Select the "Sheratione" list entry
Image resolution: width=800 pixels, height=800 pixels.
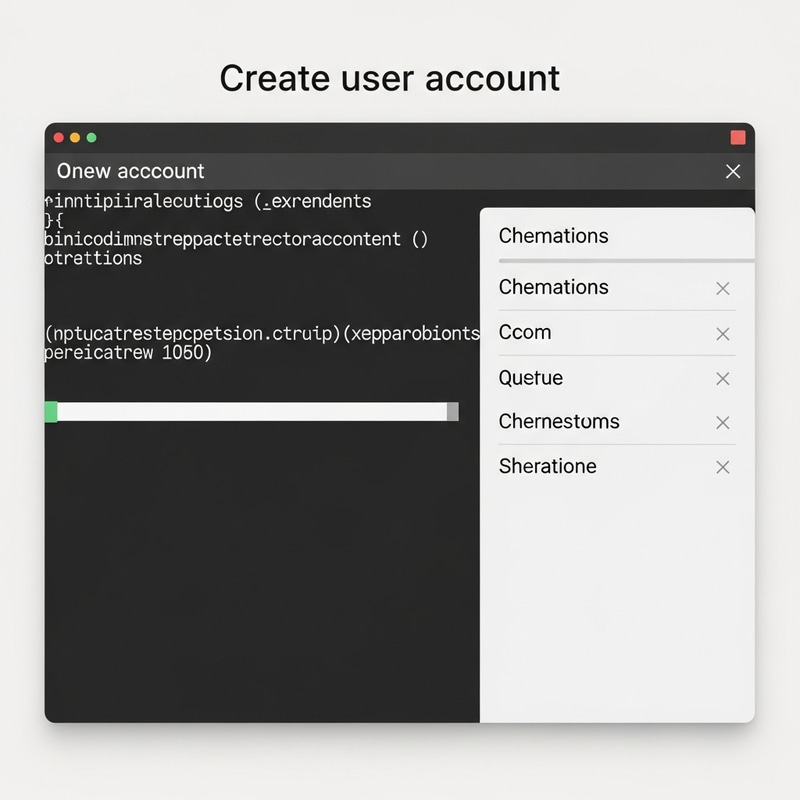click(x=546, y=467)
